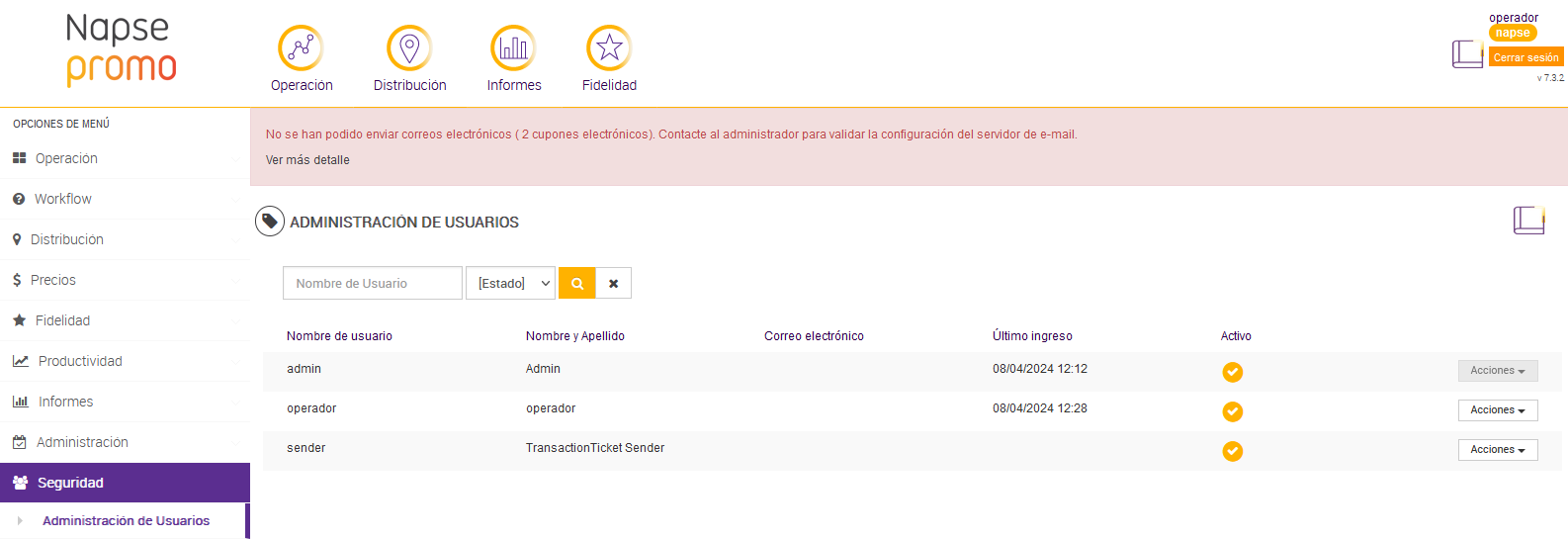Expand the Operación sidebar menu
The image size is (1568, 539).
tap(125, 158)
